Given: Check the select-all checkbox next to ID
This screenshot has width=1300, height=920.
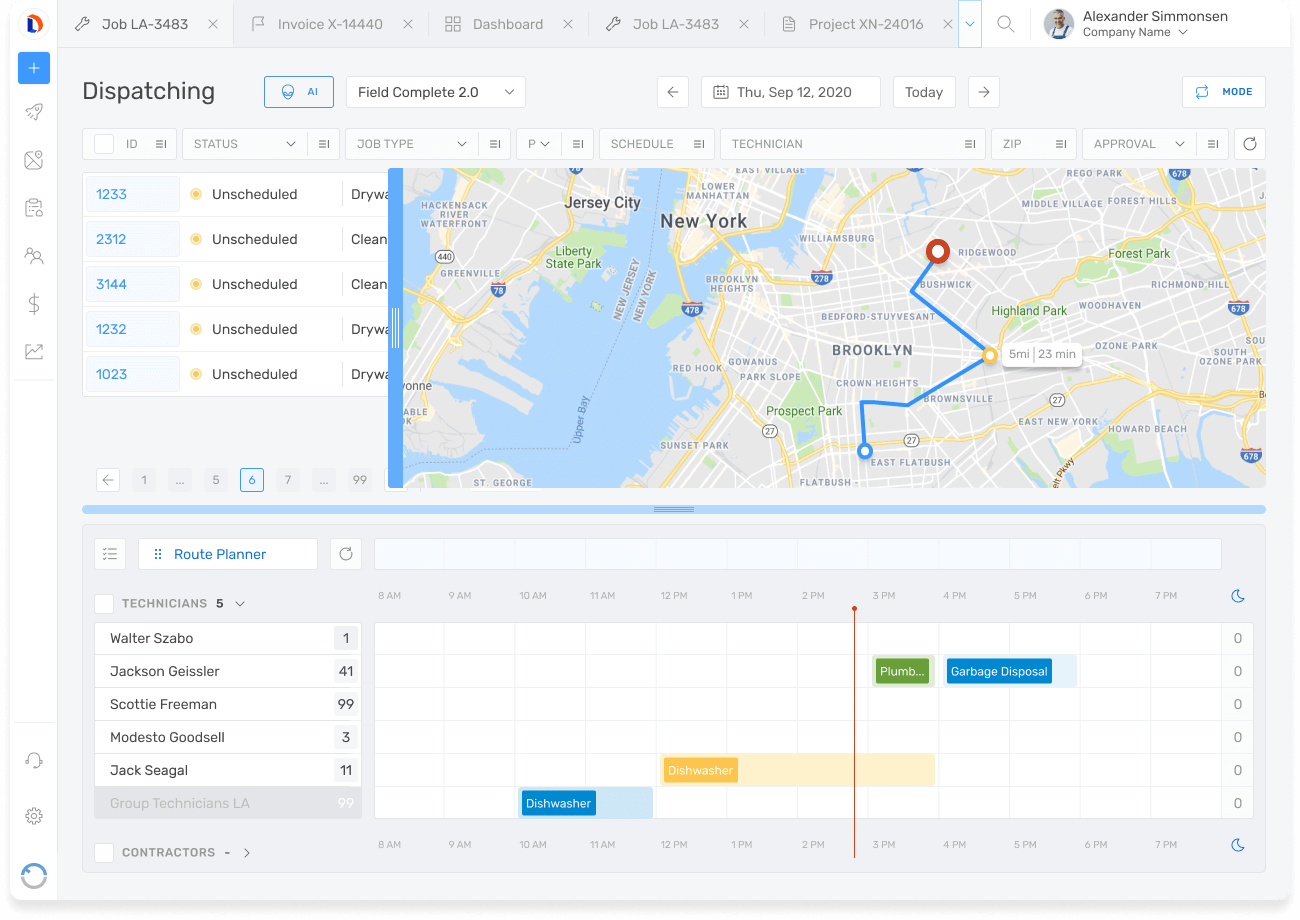Looking at the screenshot, I should pos(104,144).
